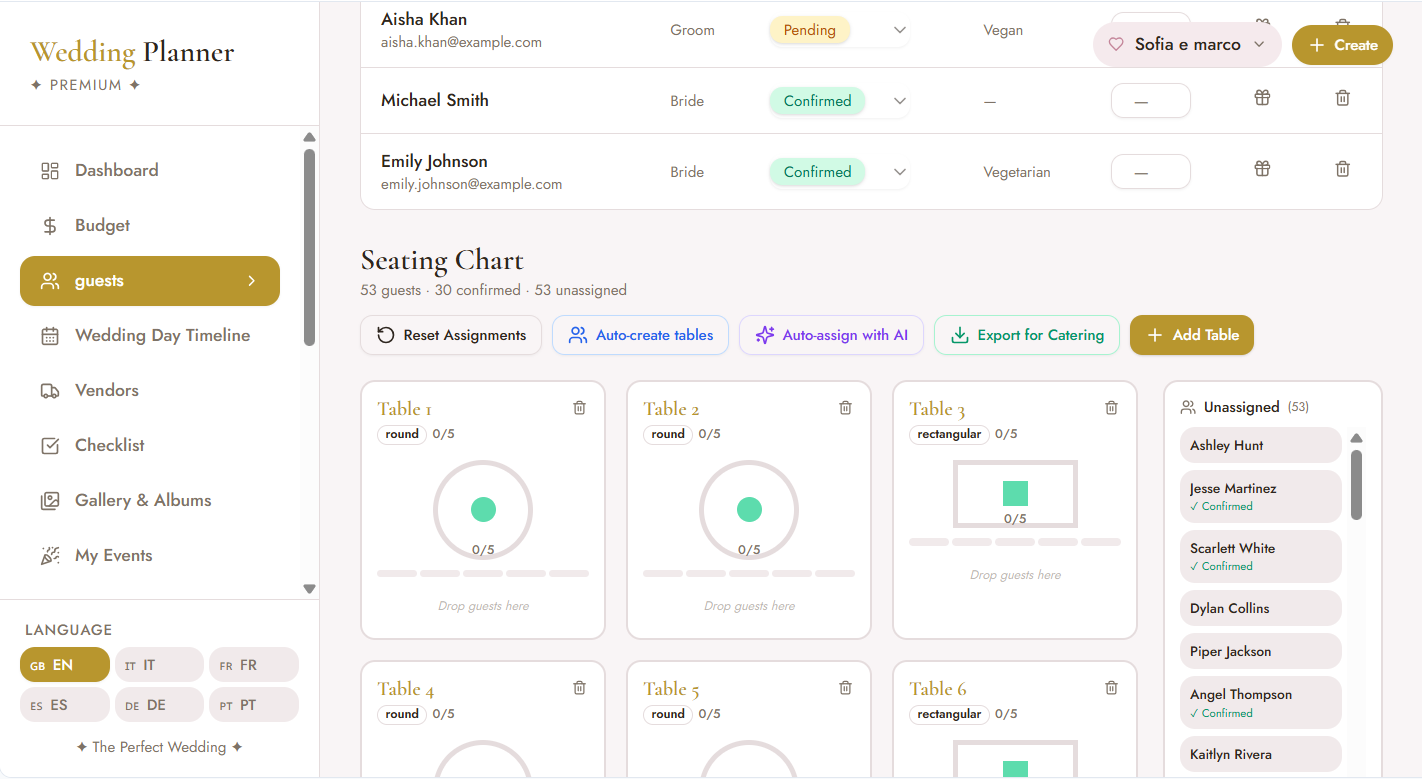Click the Unassigned guest list scrollbar

coord(1356,485)
